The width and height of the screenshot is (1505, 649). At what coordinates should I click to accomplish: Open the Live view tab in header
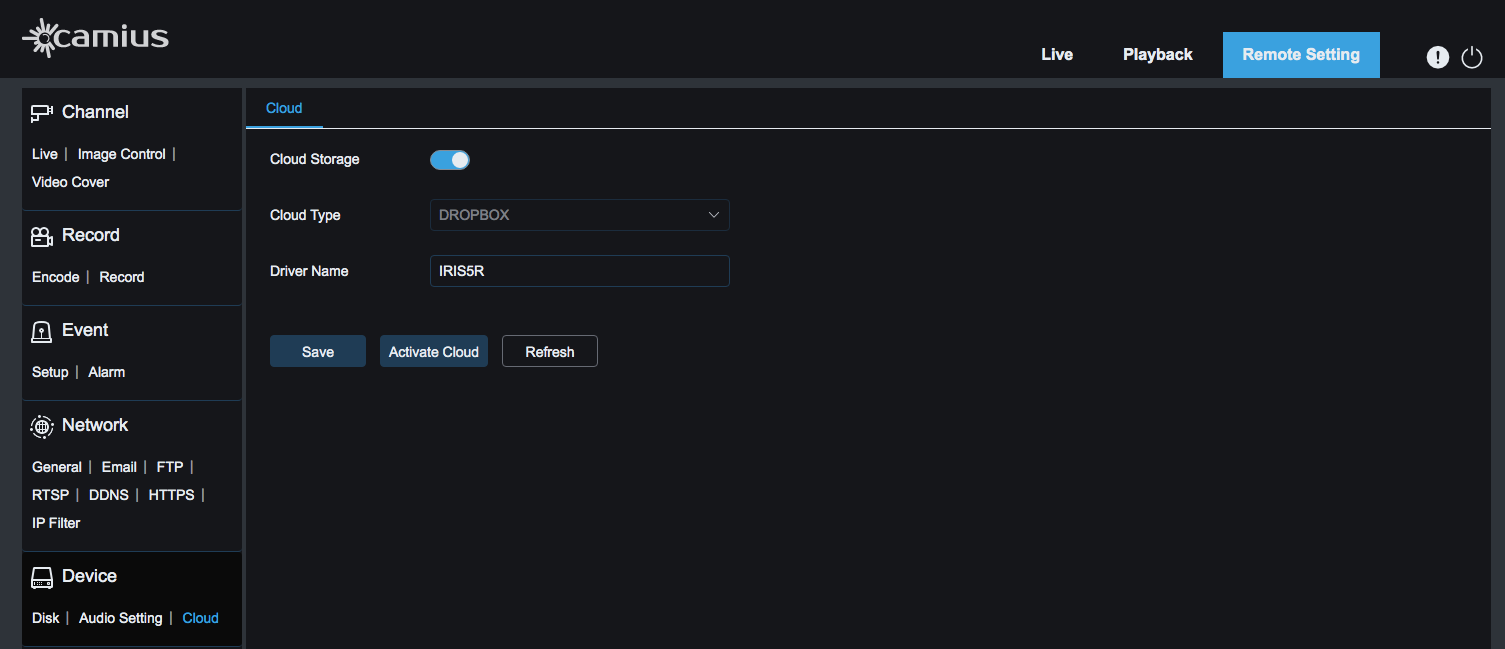(1056, 55)
